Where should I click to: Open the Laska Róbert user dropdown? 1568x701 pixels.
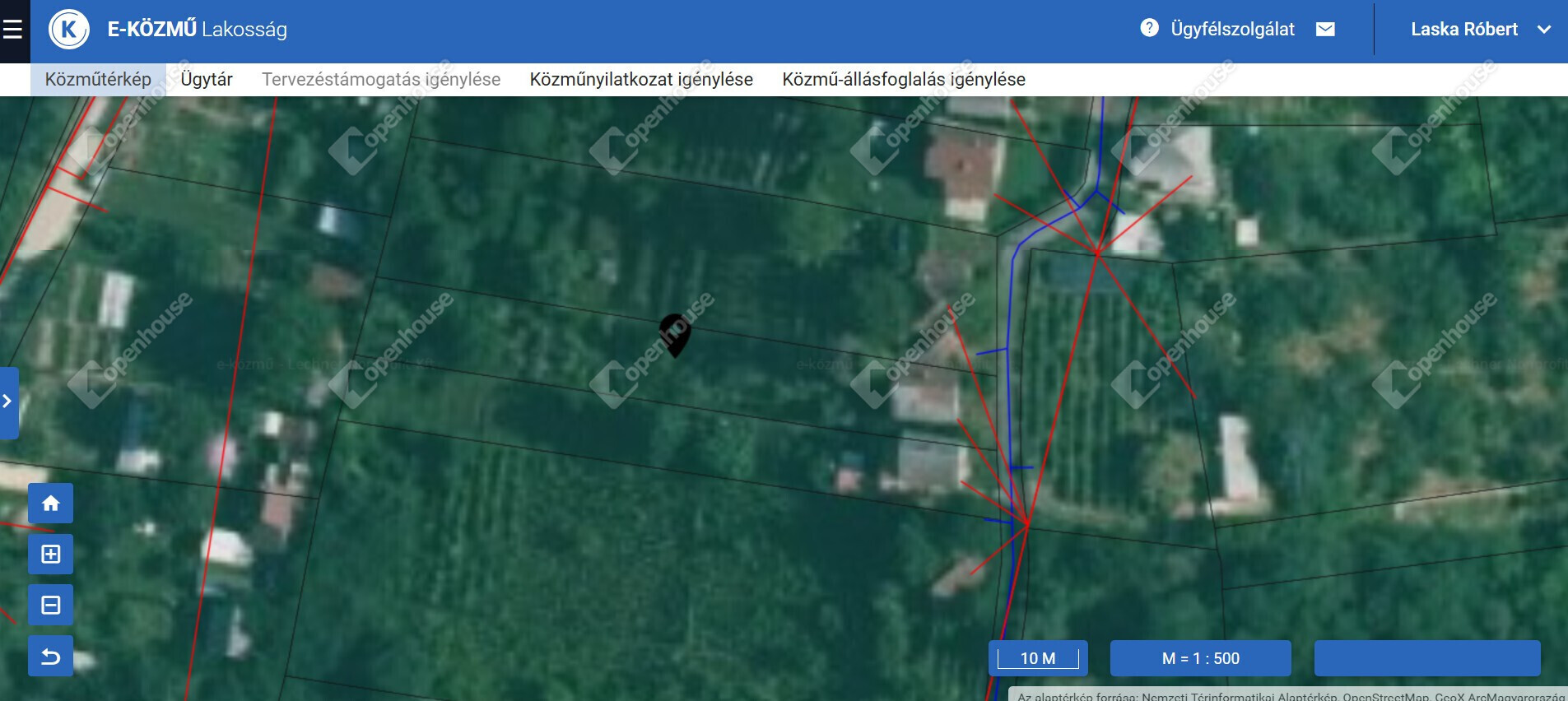1479,30
